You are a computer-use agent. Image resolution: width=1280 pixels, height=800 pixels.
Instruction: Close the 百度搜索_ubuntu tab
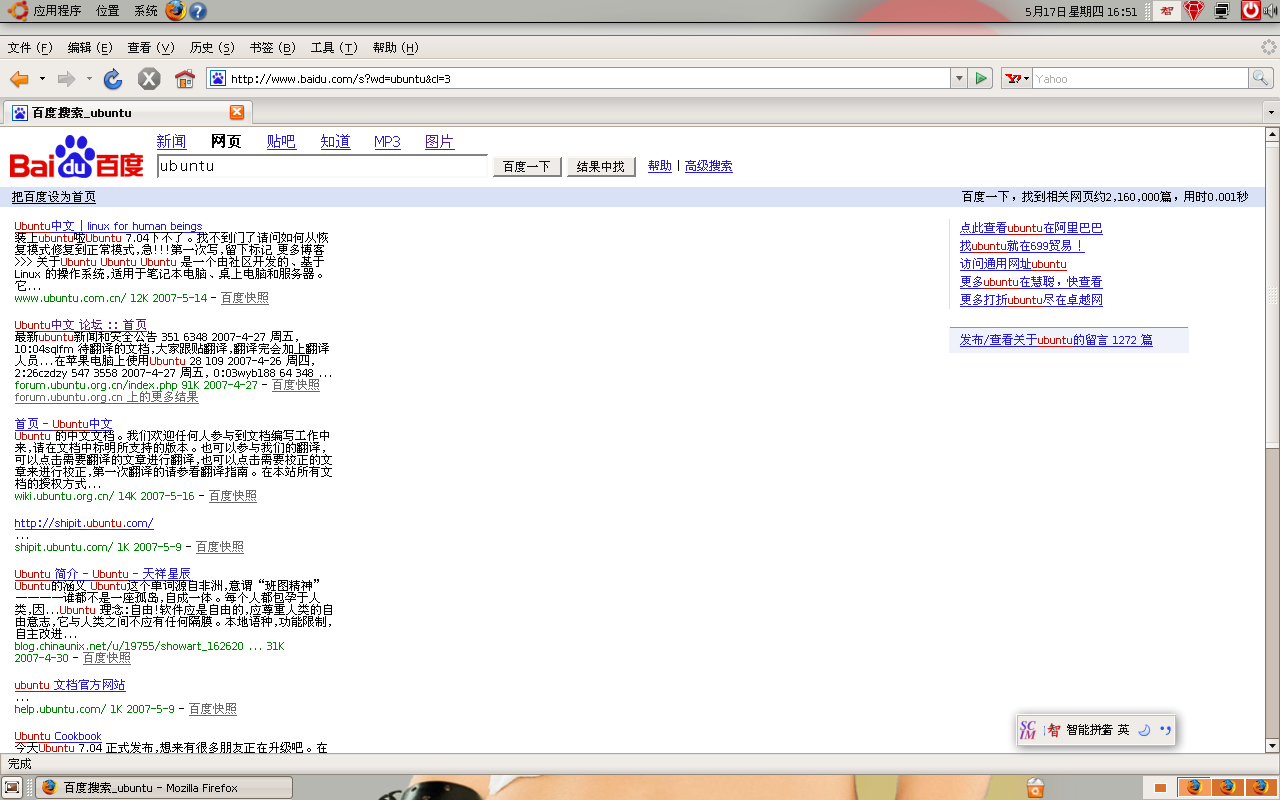point(237,112)
